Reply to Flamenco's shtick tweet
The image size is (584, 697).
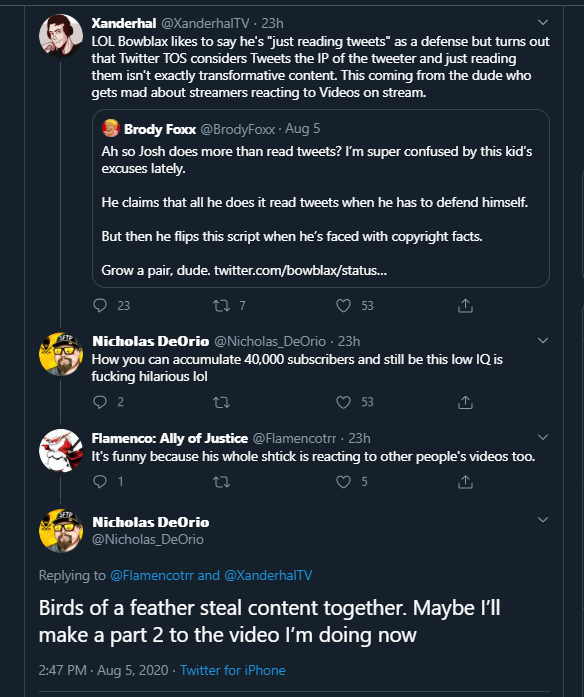point(100,481)
